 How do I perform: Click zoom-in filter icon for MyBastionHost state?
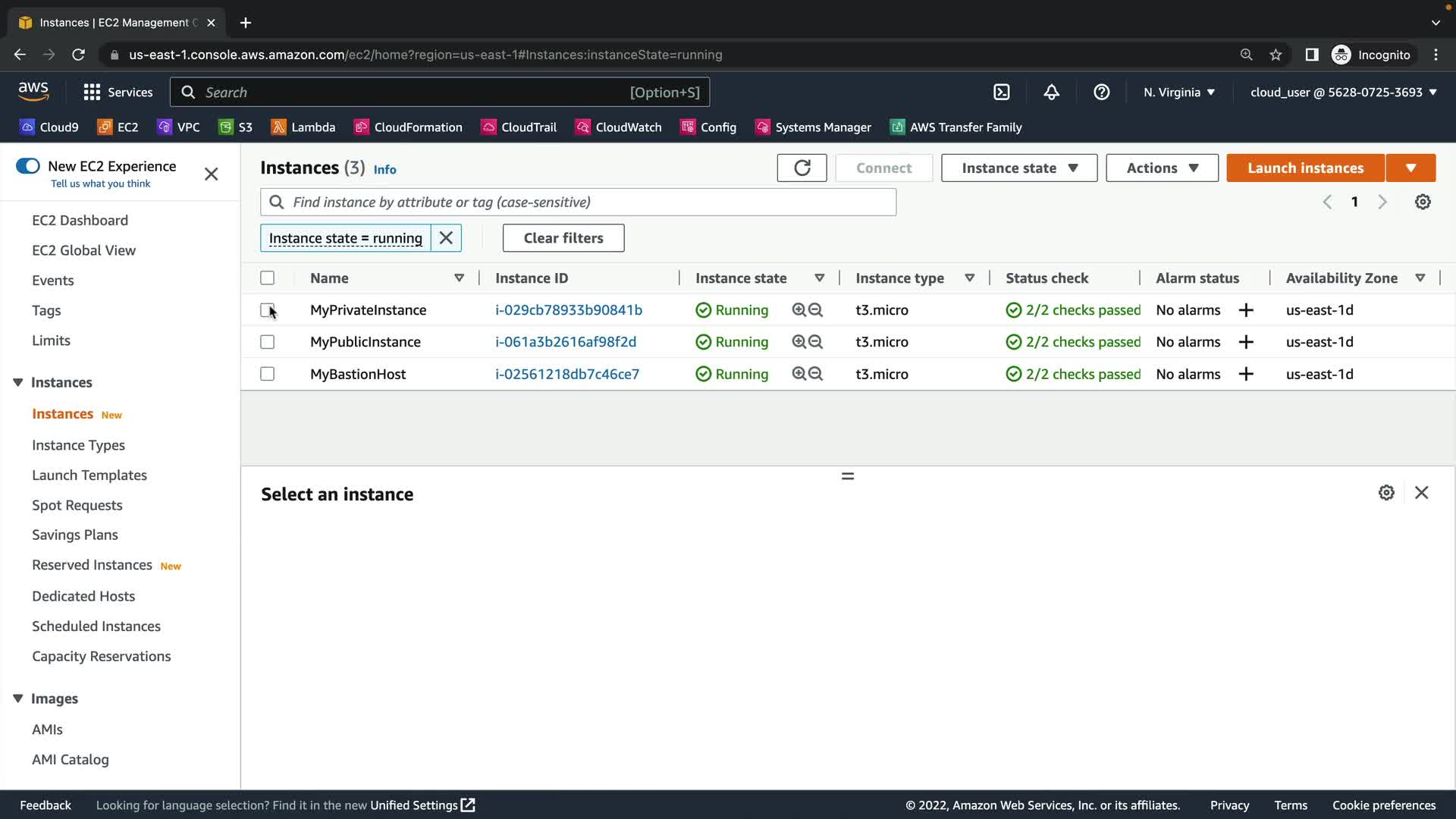799,374
